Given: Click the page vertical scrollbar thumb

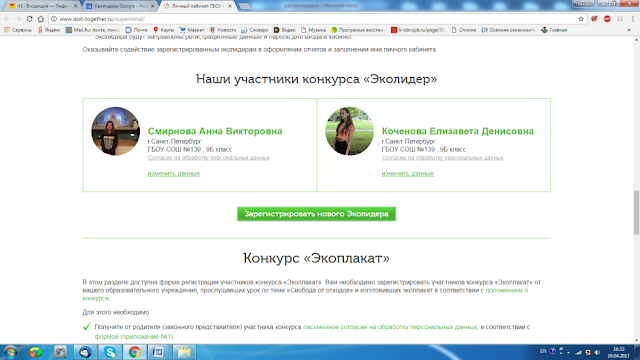Looking at the screenshot, I should 636,213.
